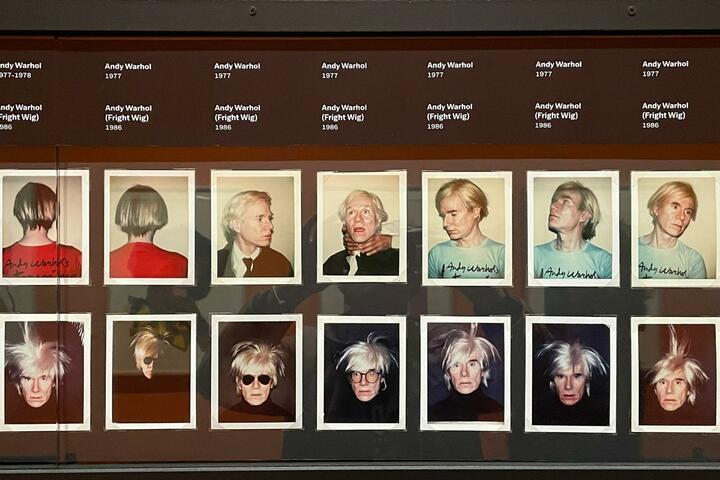Image resolution: width=720 pixels, height=480 pixels.
Task: Select the blue t-shirt photo looking downward
Action: click(x=467, y=228)
